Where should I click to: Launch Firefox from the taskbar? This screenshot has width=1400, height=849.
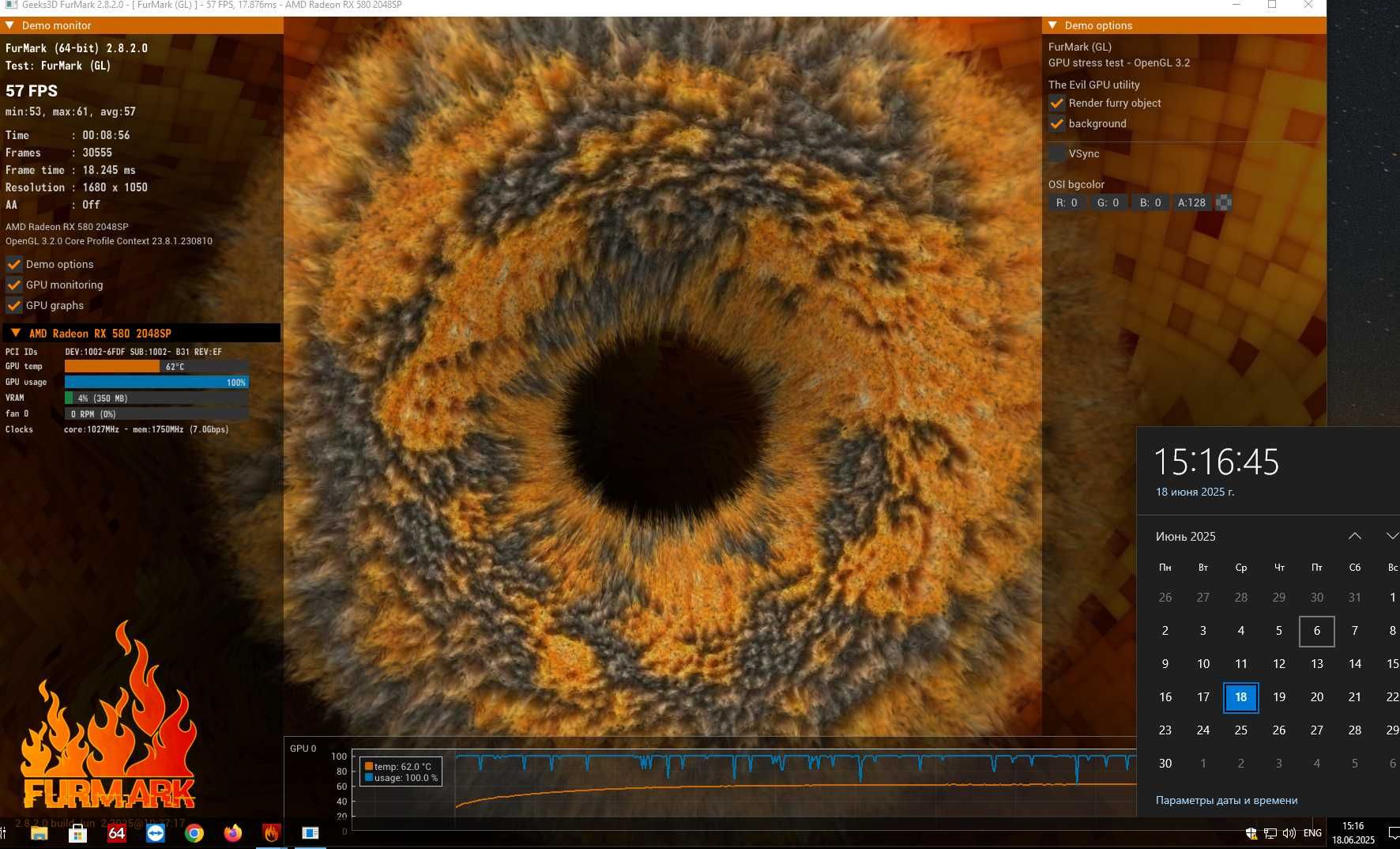click(x=233, y=833)
